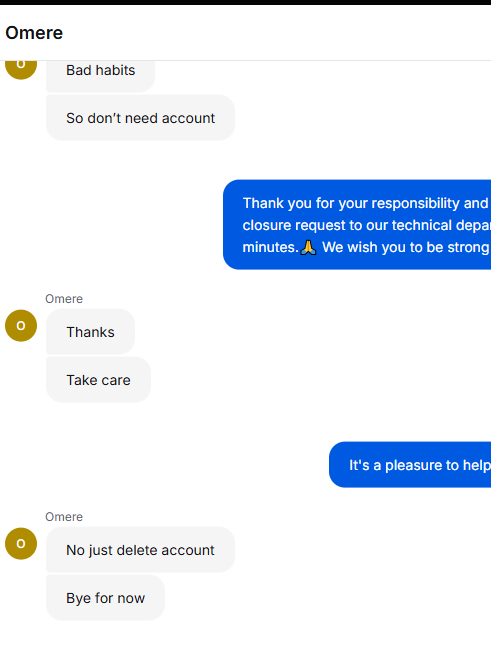491x648 pixels.
Task: Open the Omere conversation title in header
Action: coord(34,33)
